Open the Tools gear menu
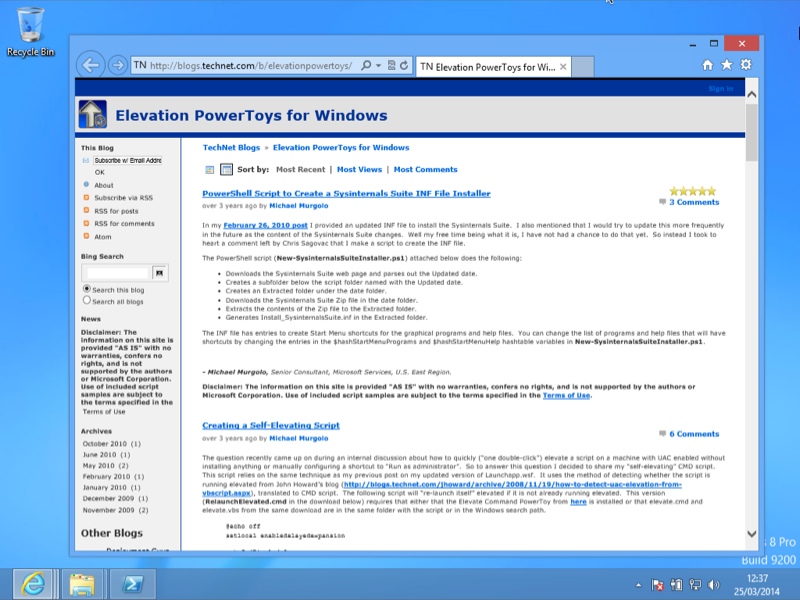 coord(746,65)
